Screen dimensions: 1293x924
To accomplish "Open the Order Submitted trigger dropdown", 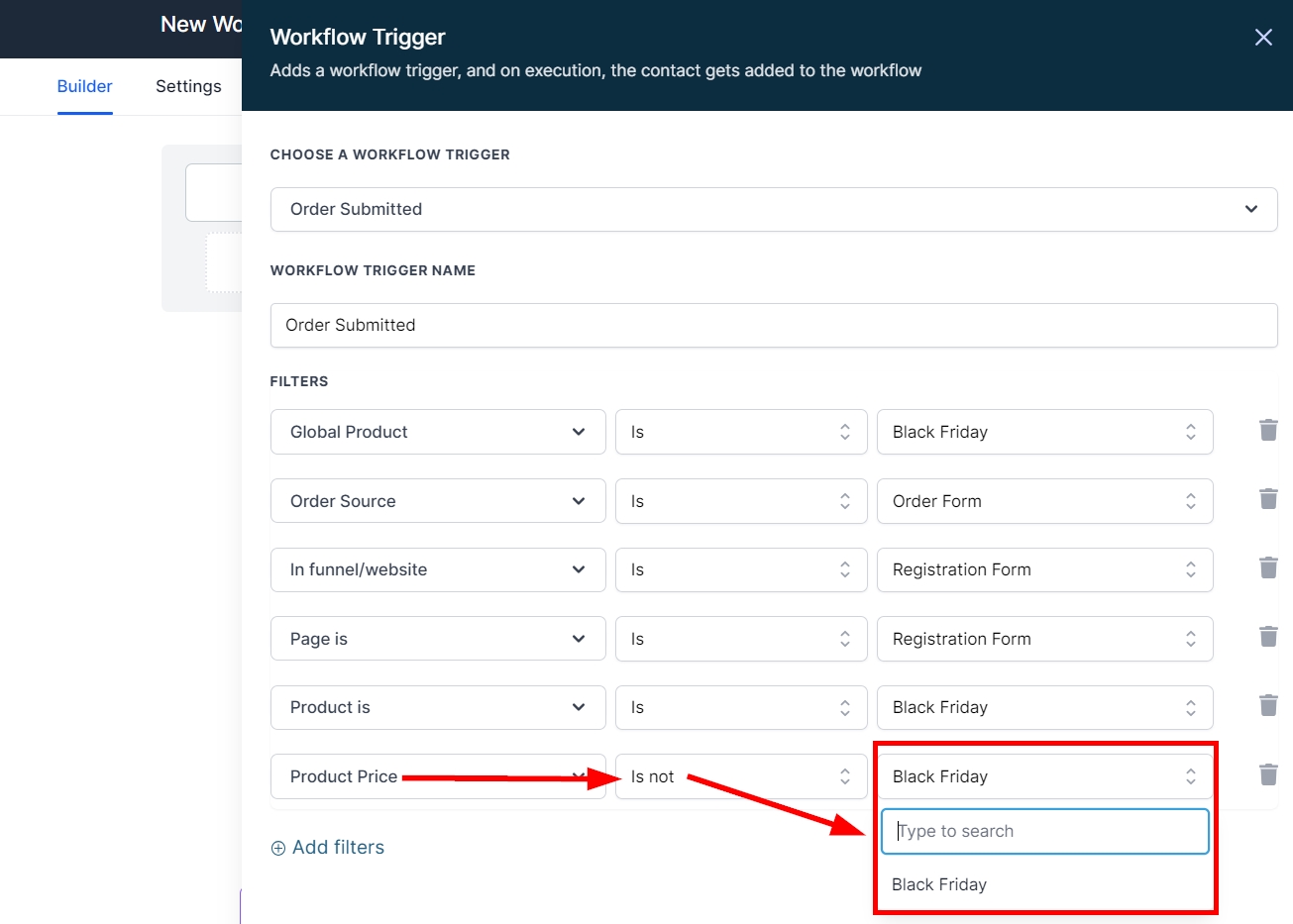I will coord(773,209).
